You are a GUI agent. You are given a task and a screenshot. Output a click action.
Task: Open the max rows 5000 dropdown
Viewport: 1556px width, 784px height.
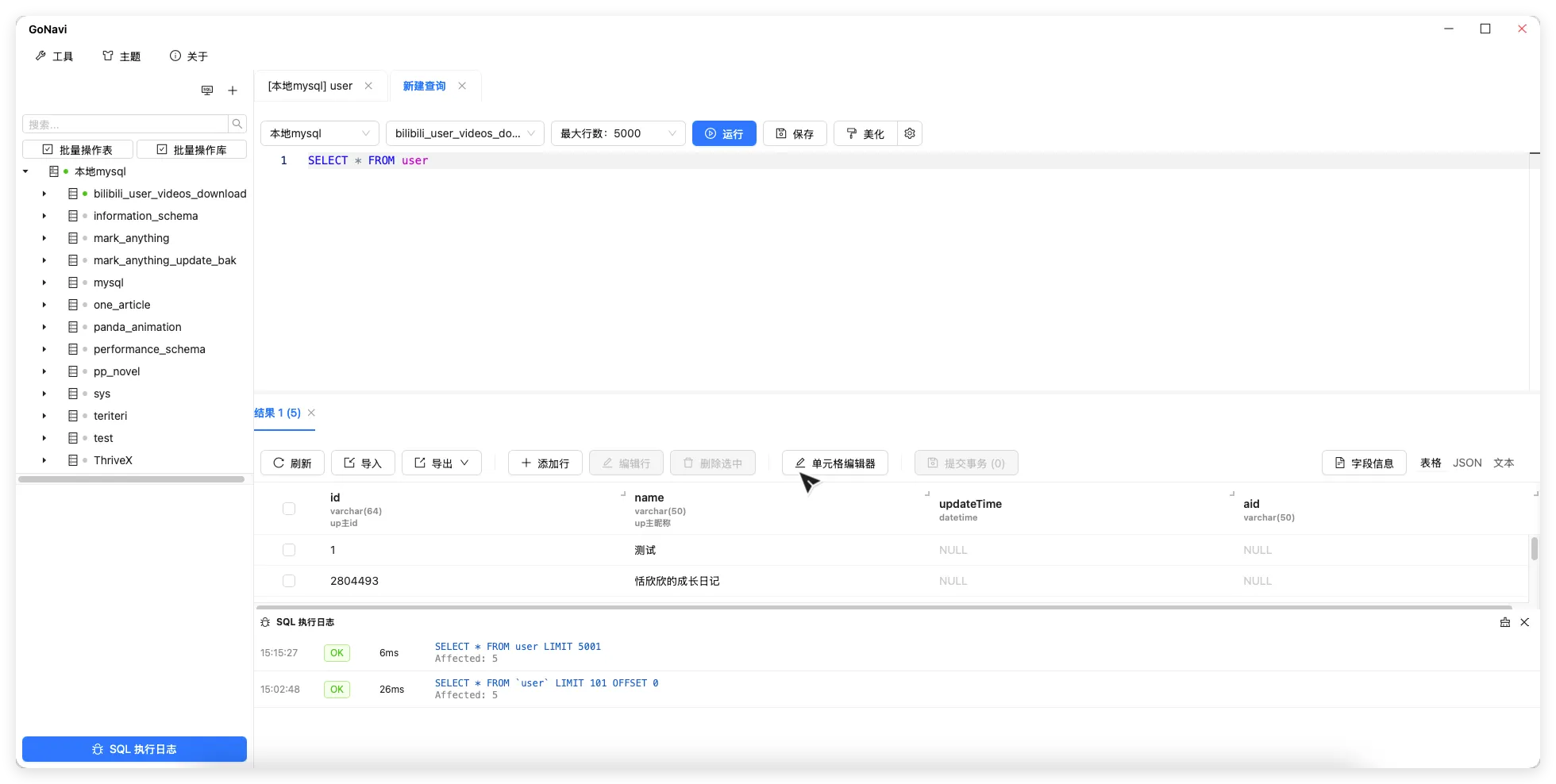(x=618, y=133)
